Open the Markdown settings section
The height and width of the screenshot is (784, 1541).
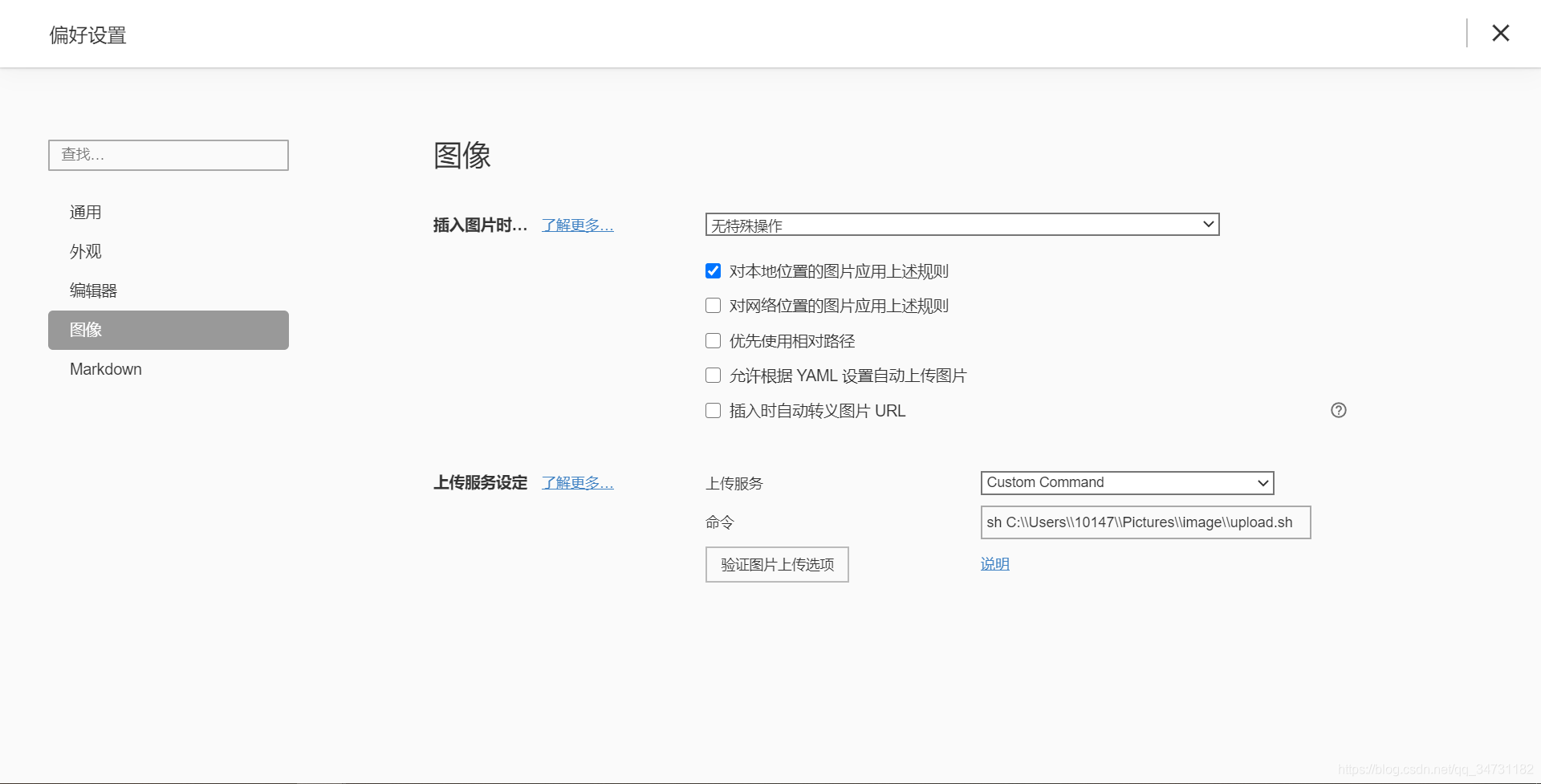point(169,369)
